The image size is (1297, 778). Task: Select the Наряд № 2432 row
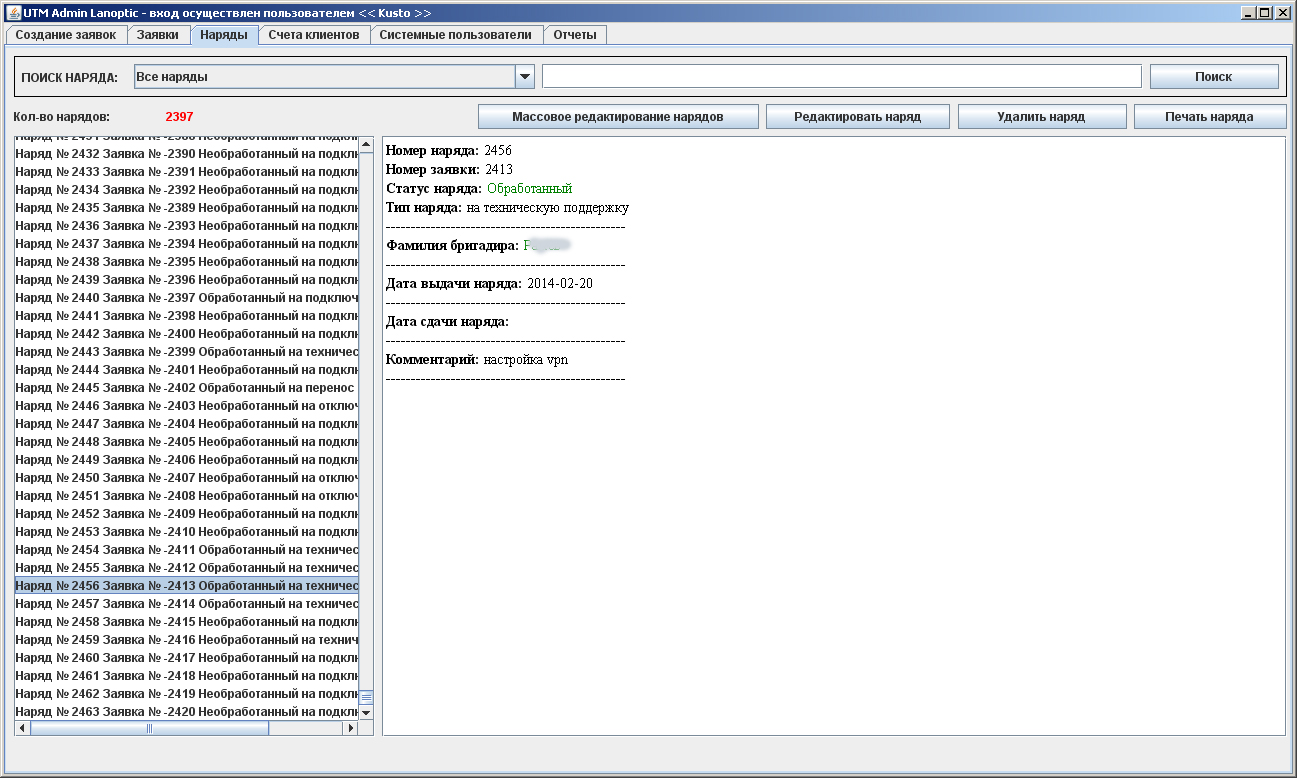(187, 154)
